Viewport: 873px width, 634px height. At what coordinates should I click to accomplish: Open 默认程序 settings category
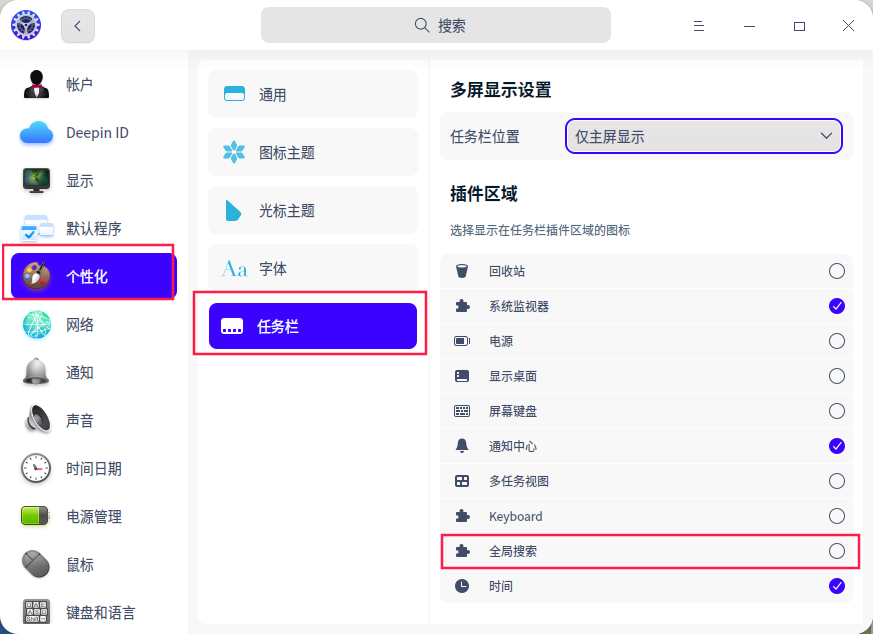click(x=93, y=229)
